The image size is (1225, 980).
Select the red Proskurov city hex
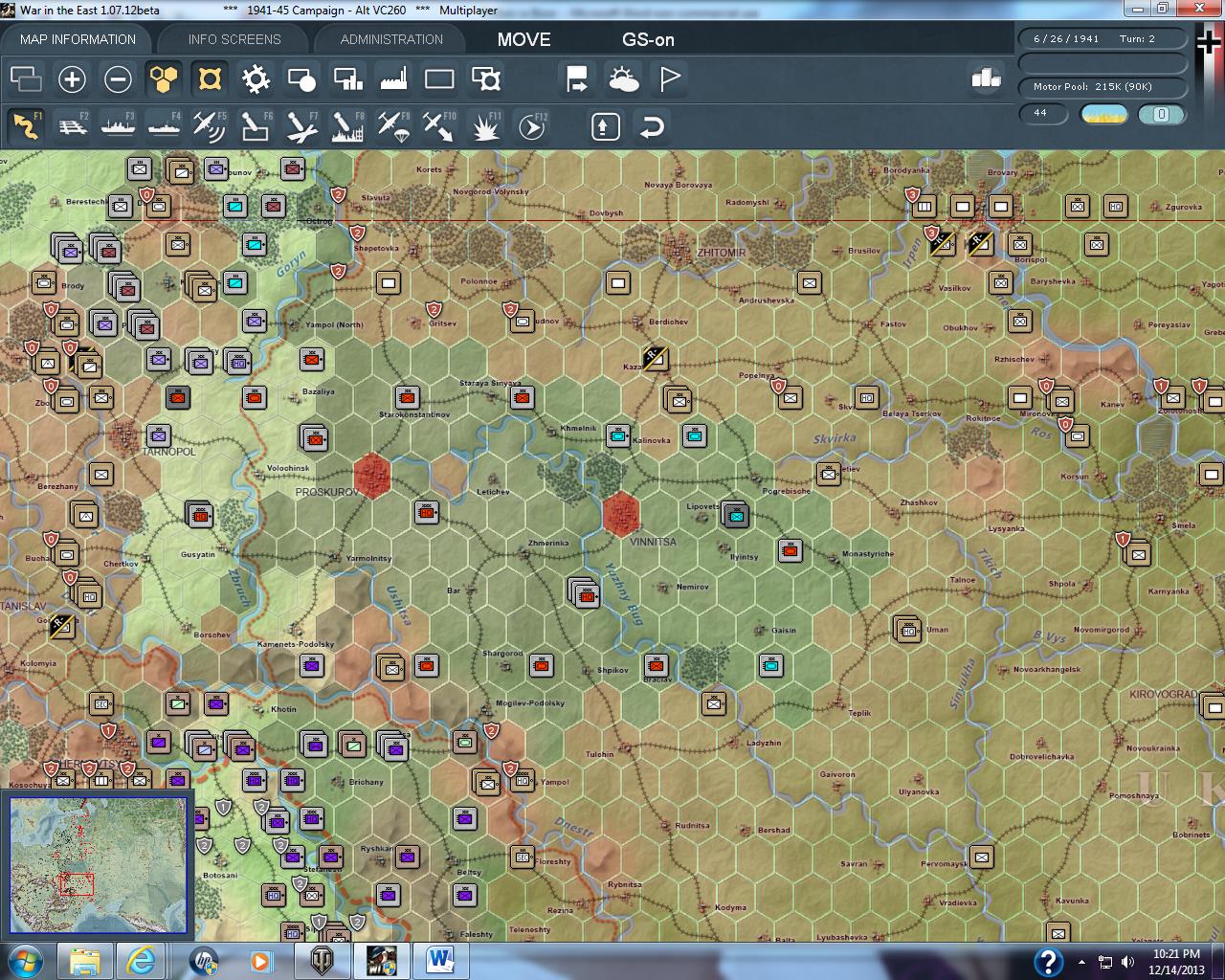[x=371, y=475]
